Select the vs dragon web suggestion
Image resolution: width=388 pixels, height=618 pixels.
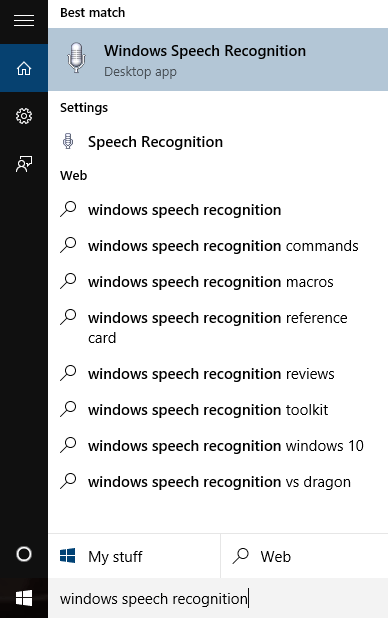pos(218,482)
